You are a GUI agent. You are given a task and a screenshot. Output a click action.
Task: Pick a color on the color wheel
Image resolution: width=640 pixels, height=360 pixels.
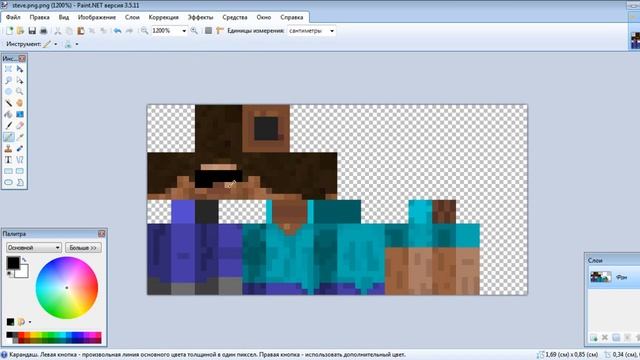(67, 288)
